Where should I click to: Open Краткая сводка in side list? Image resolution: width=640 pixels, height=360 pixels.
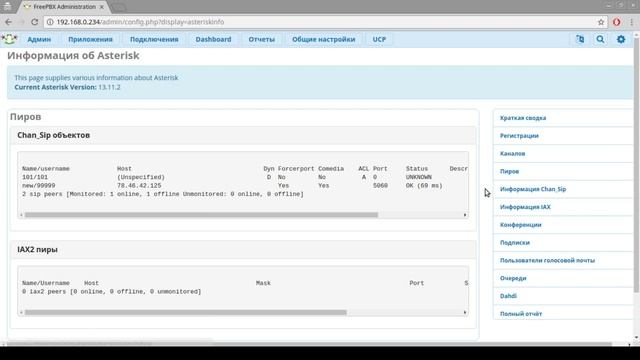523,118
